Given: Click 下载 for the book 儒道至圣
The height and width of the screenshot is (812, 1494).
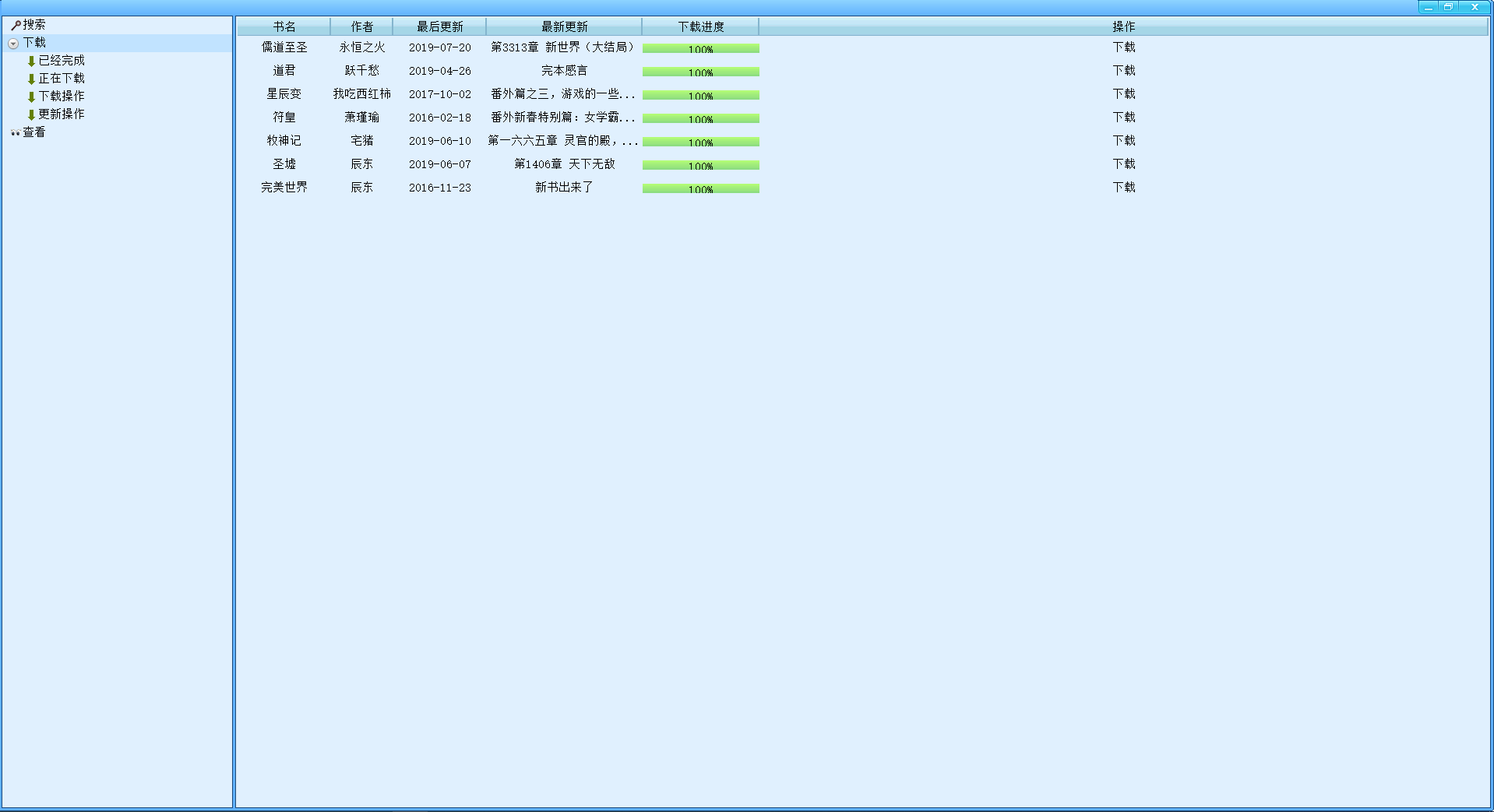Looking at the screenshot, I should pyautogui.click(x=1123, y=47).
